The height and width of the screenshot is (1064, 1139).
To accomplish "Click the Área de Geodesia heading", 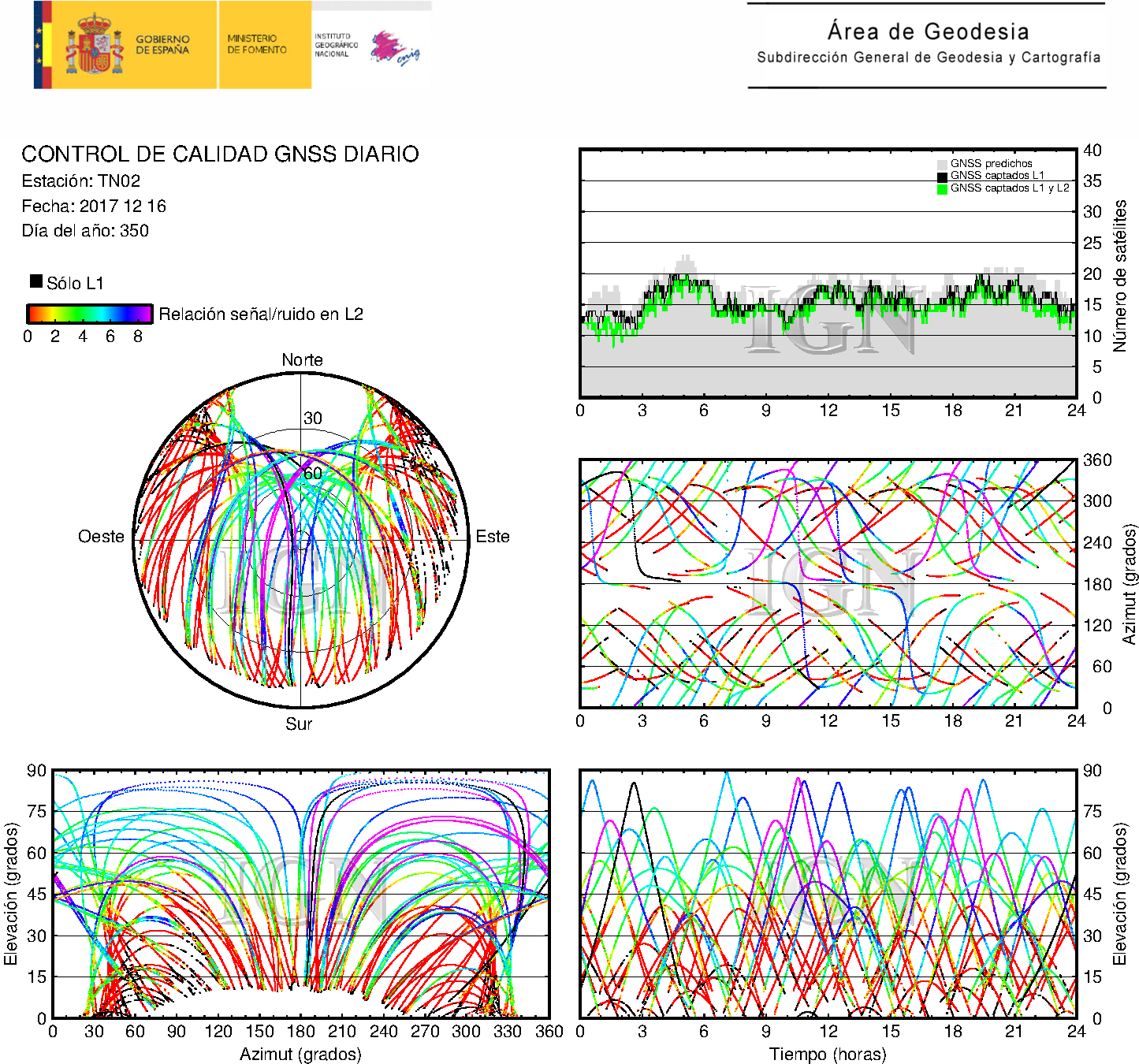I will [928, 32].
